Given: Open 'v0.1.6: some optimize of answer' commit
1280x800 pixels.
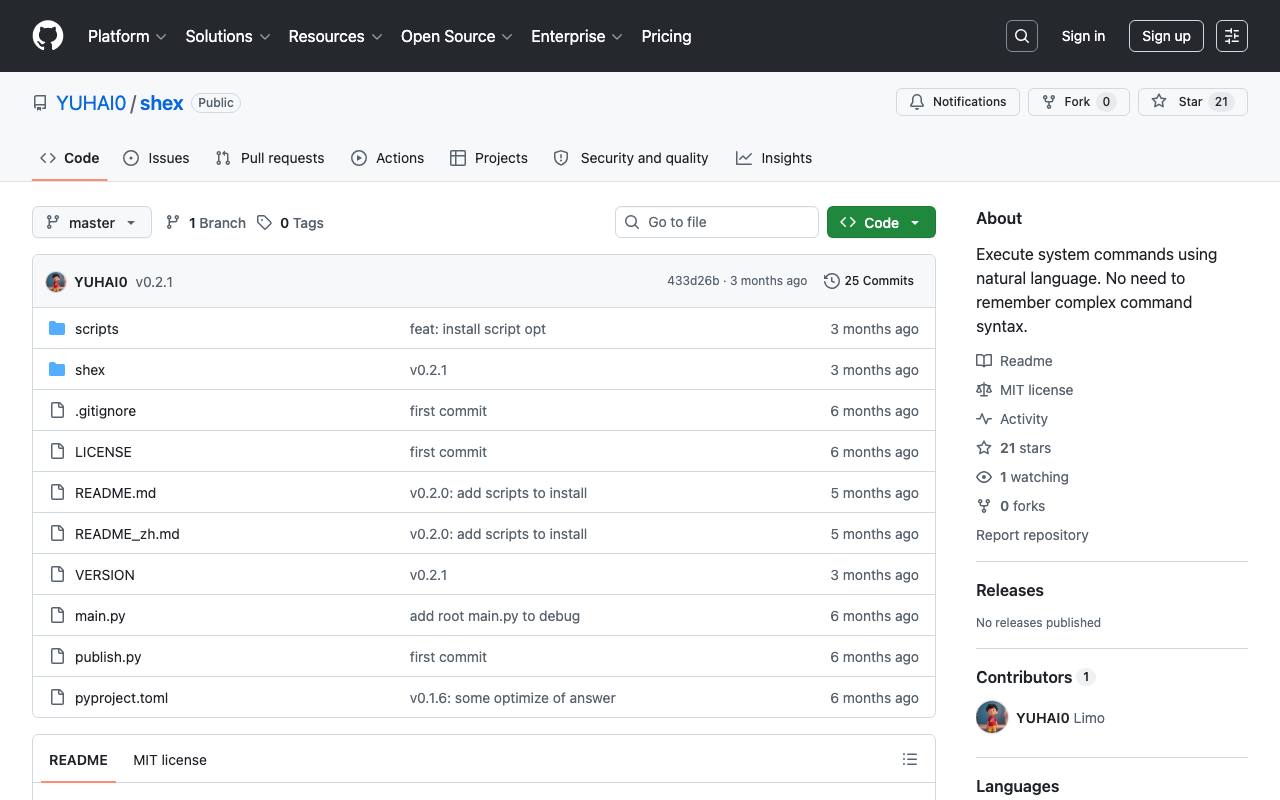Looking at the screenshot, I should 513,698.
